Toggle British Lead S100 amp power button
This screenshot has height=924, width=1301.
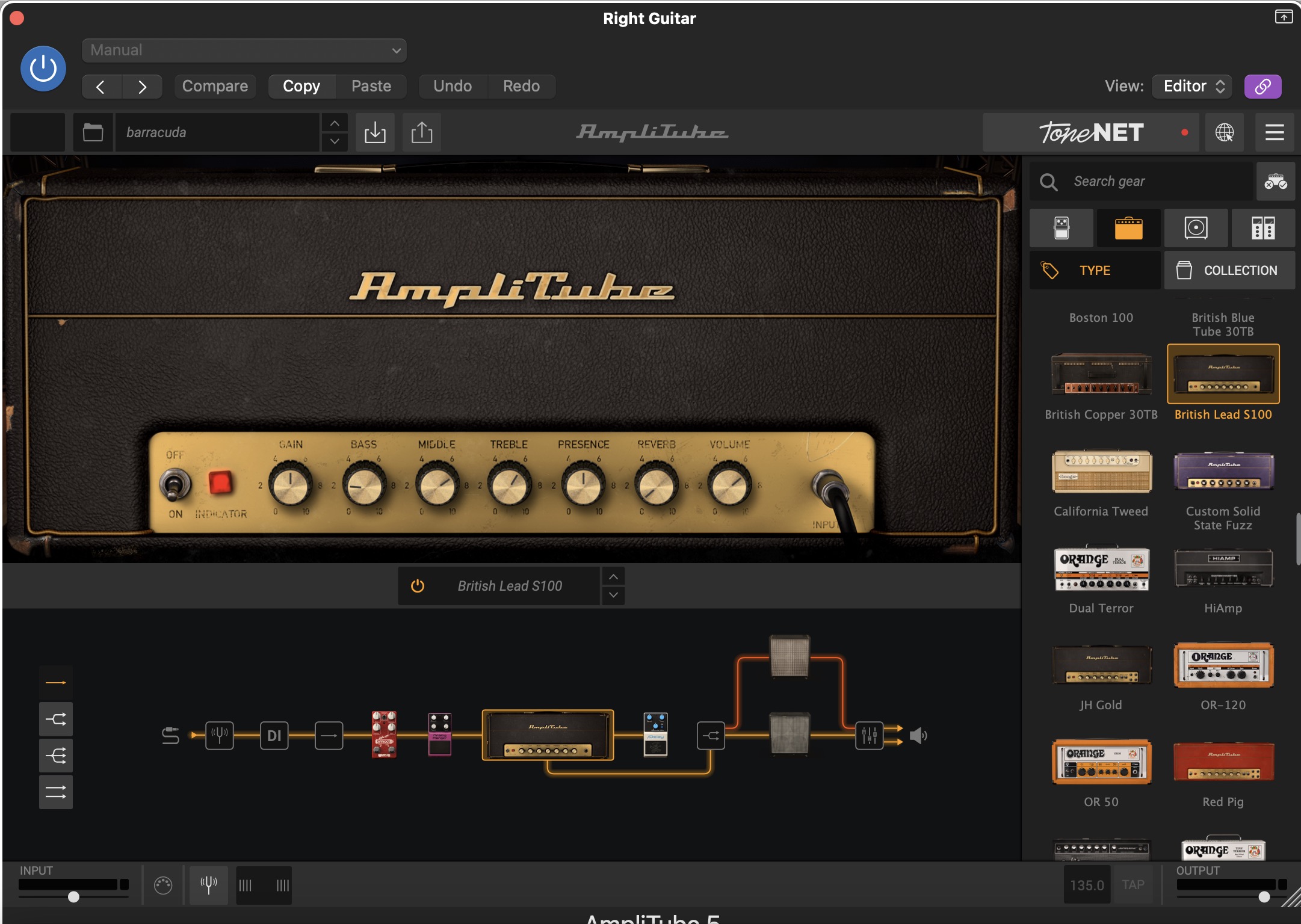(418, 586)
